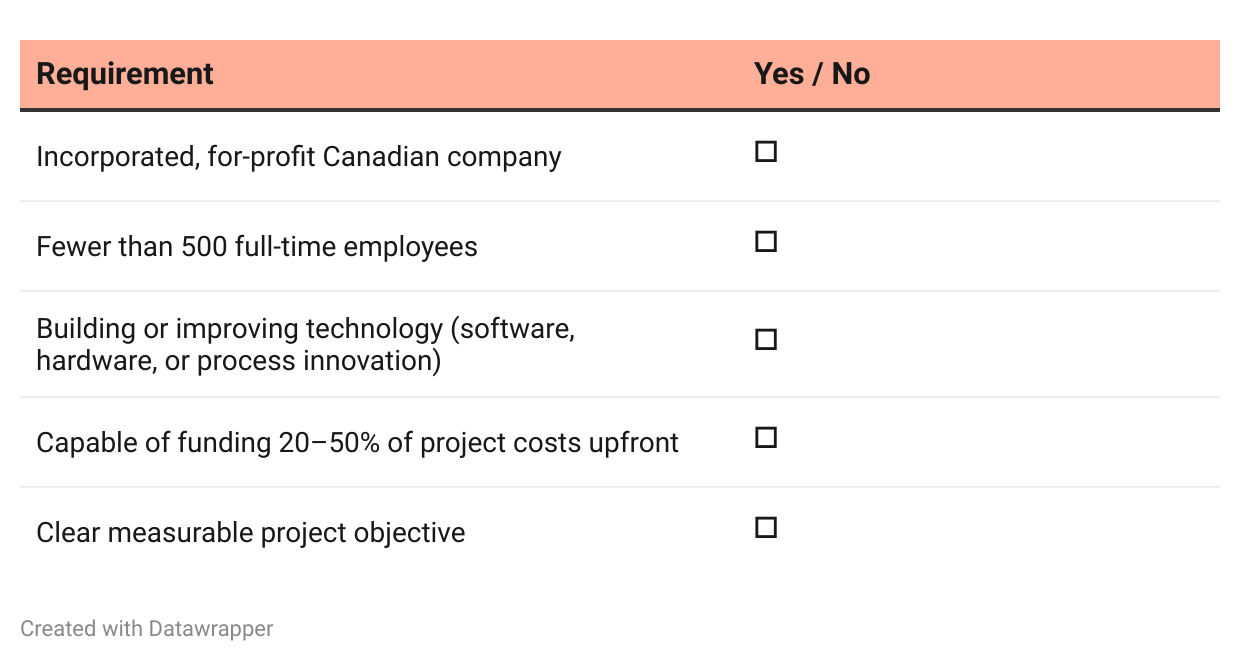Tick the Fewer than 500 employees checkbox
The width and height of the screenshot is (1240, 662).
pos(766,242)
